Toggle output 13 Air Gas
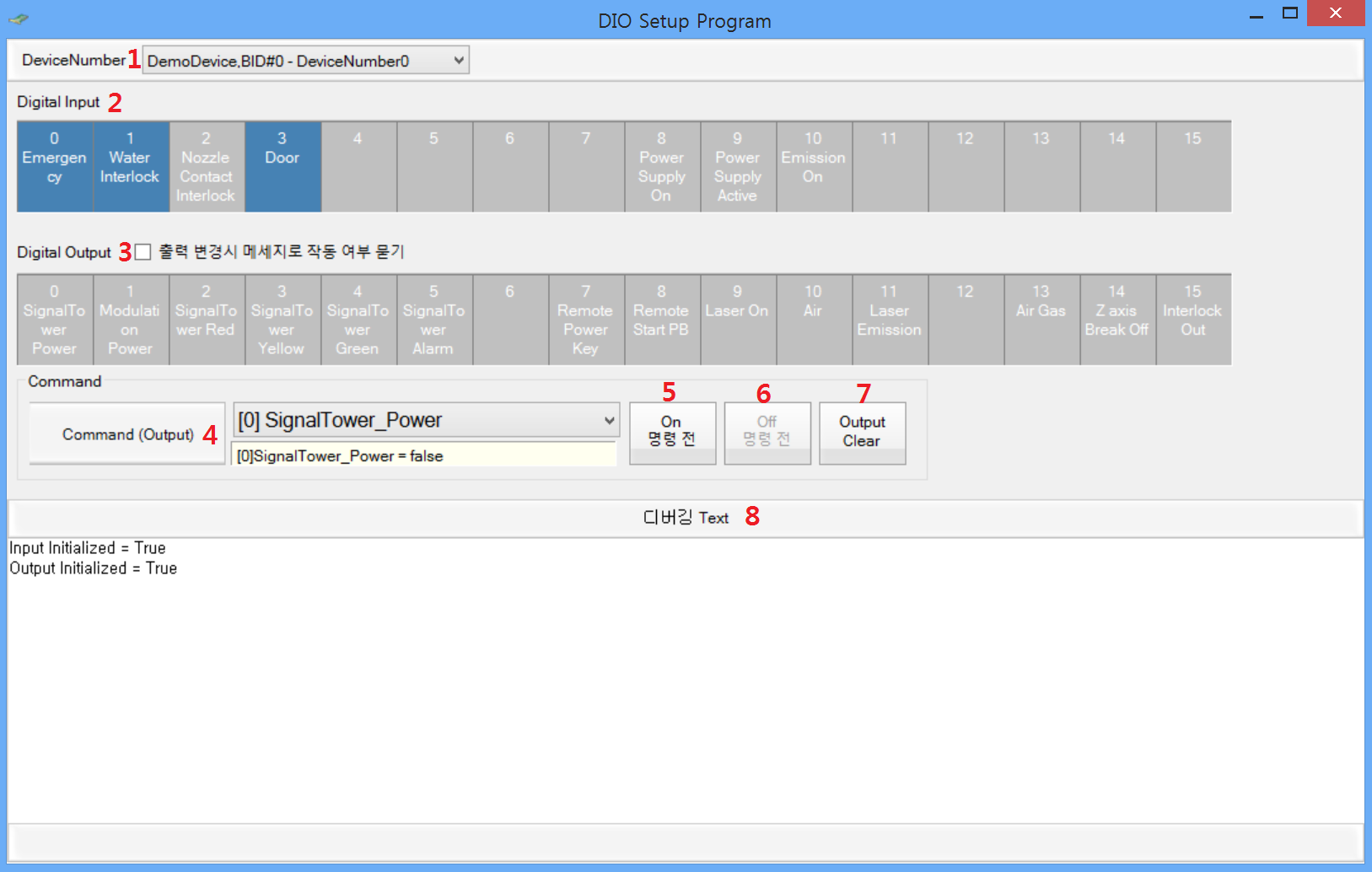Screen dimensions: 1372x872 (1041, 320)
